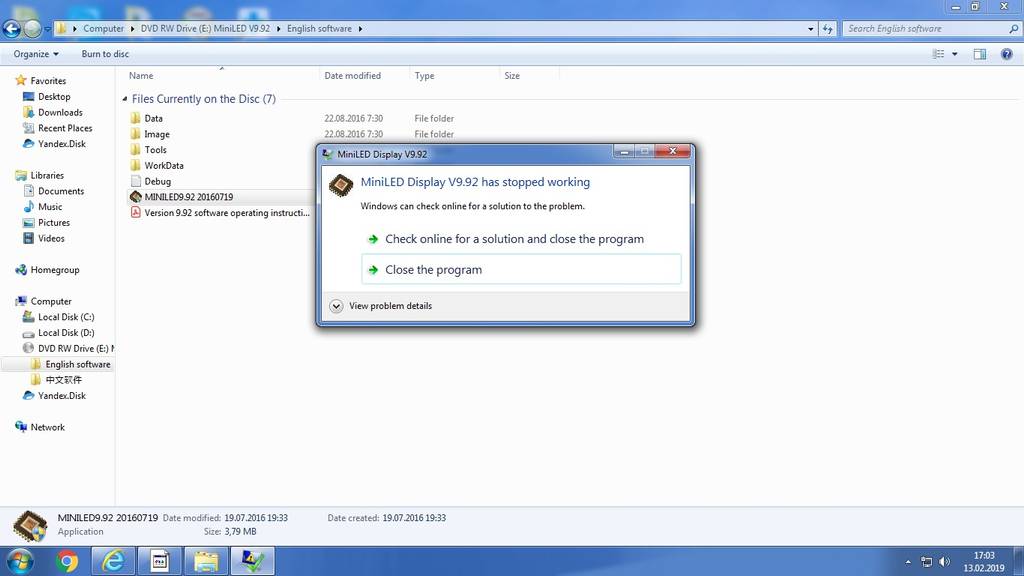Open the Windows Start menu
1024x576 pixels.
20,562
